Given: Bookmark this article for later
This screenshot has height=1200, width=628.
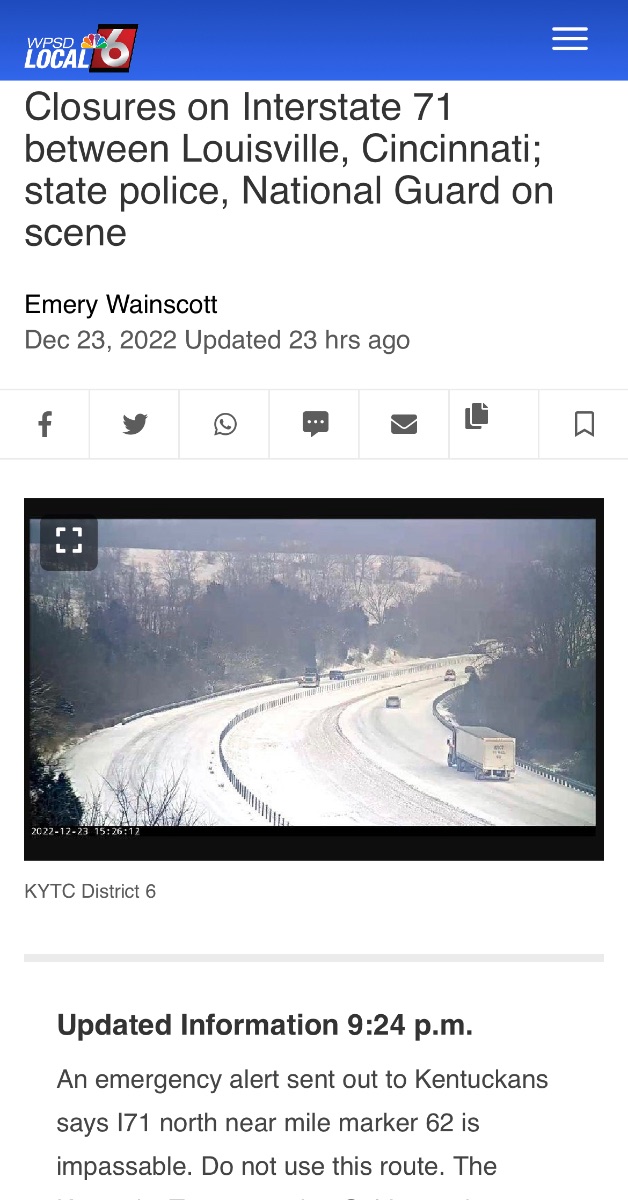Looking at the screenshot, I should (x=584, y=424).
